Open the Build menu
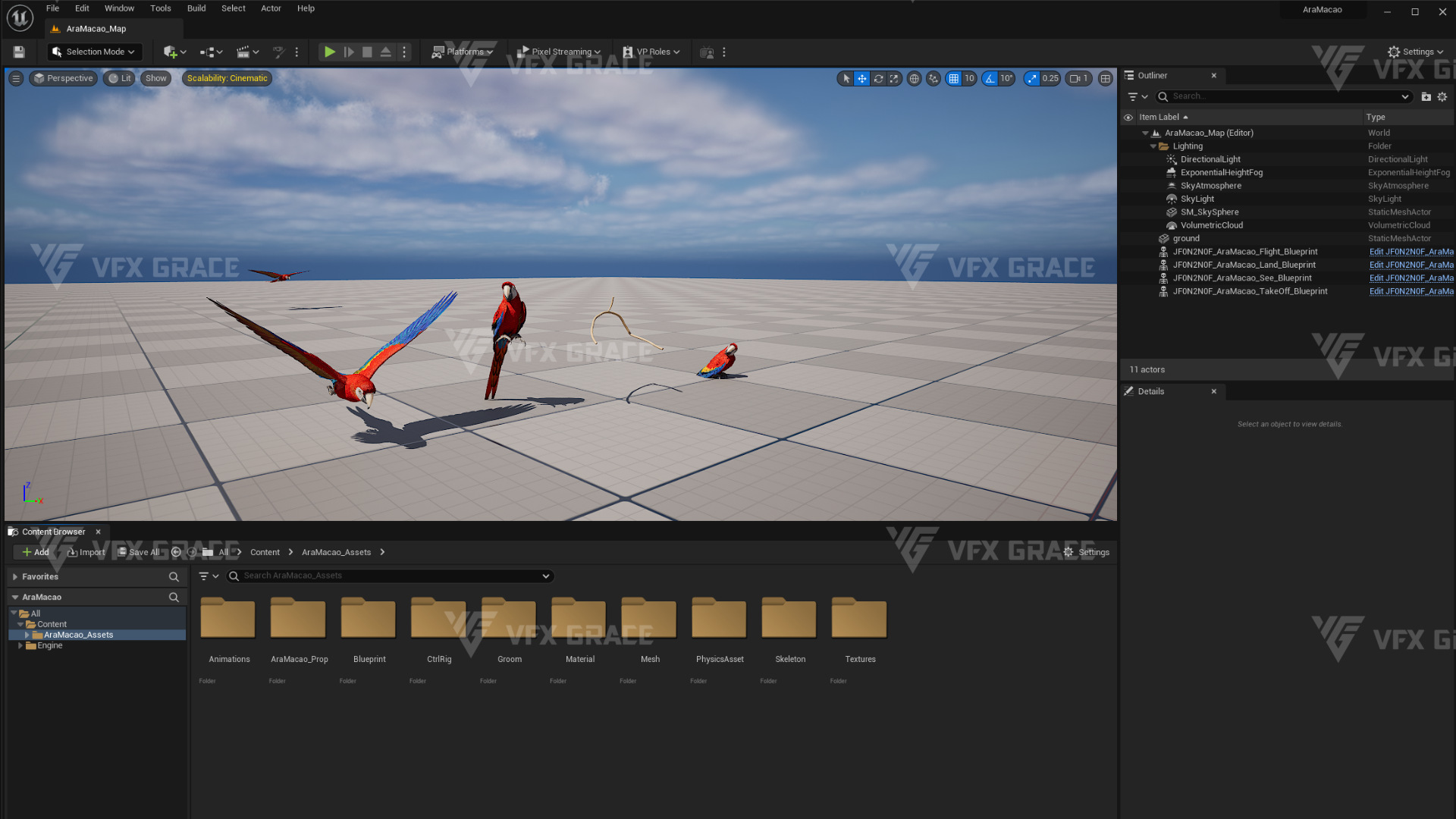This screenshot has width=1456, height=819. pos(196,8)
